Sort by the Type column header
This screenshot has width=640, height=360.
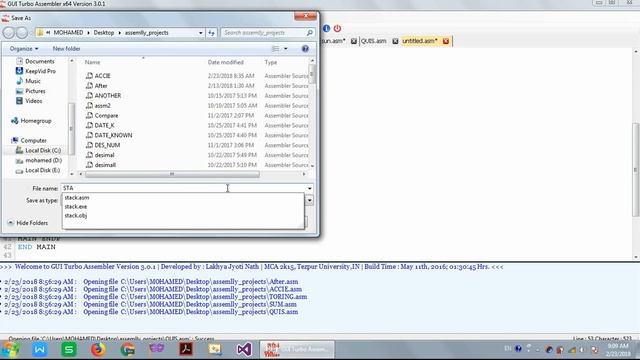(271, 62)
